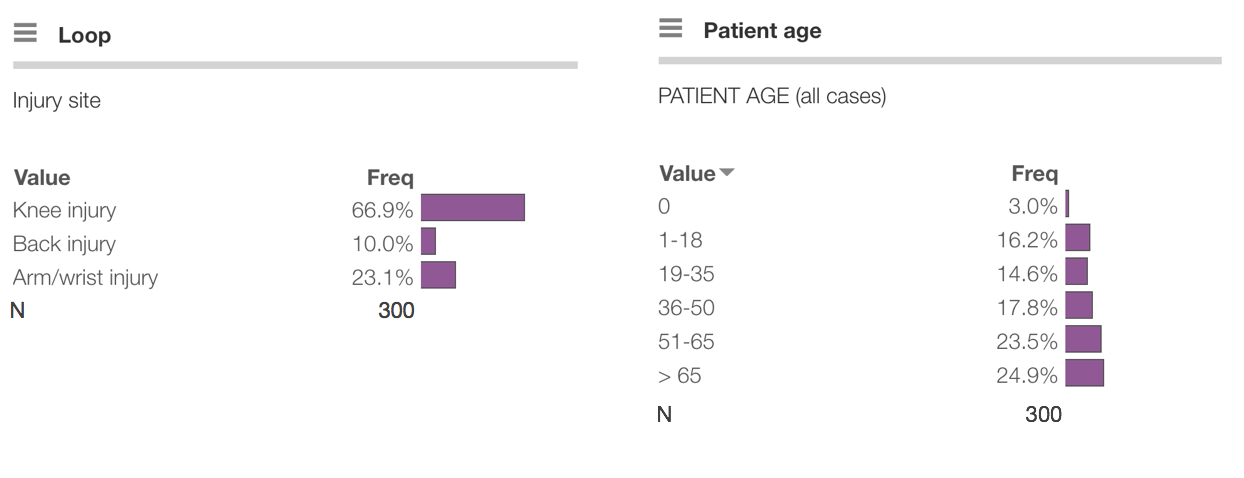Open the Patient age panel hamburger menu

coord(671,29)
